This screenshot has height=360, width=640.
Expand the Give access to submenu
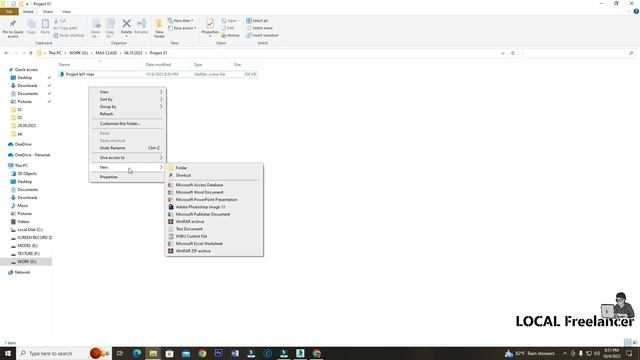tap(127, 158)
